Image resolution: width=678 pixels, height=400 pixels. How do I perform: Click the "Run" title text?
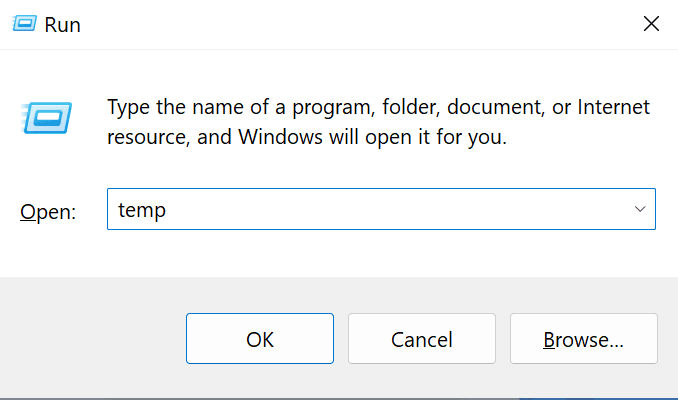tap(61, 25)
